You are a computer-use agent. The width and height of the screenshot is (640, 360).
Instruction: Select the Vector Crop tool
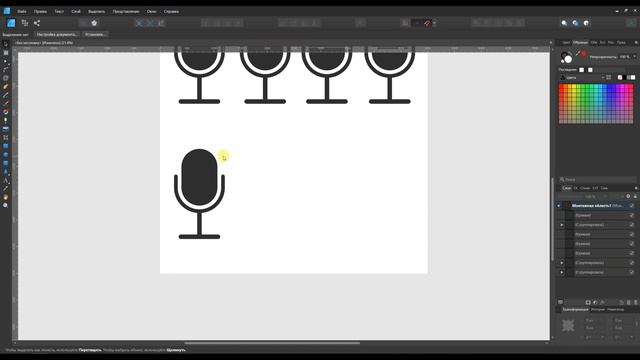[x=6, y=138]
